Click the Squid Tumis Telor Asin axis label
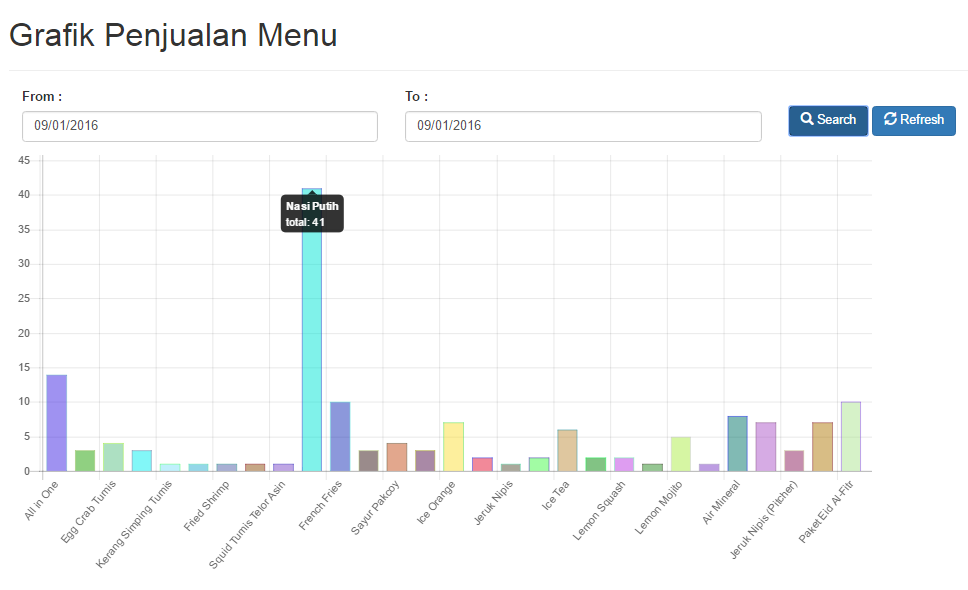 (247, 525)
